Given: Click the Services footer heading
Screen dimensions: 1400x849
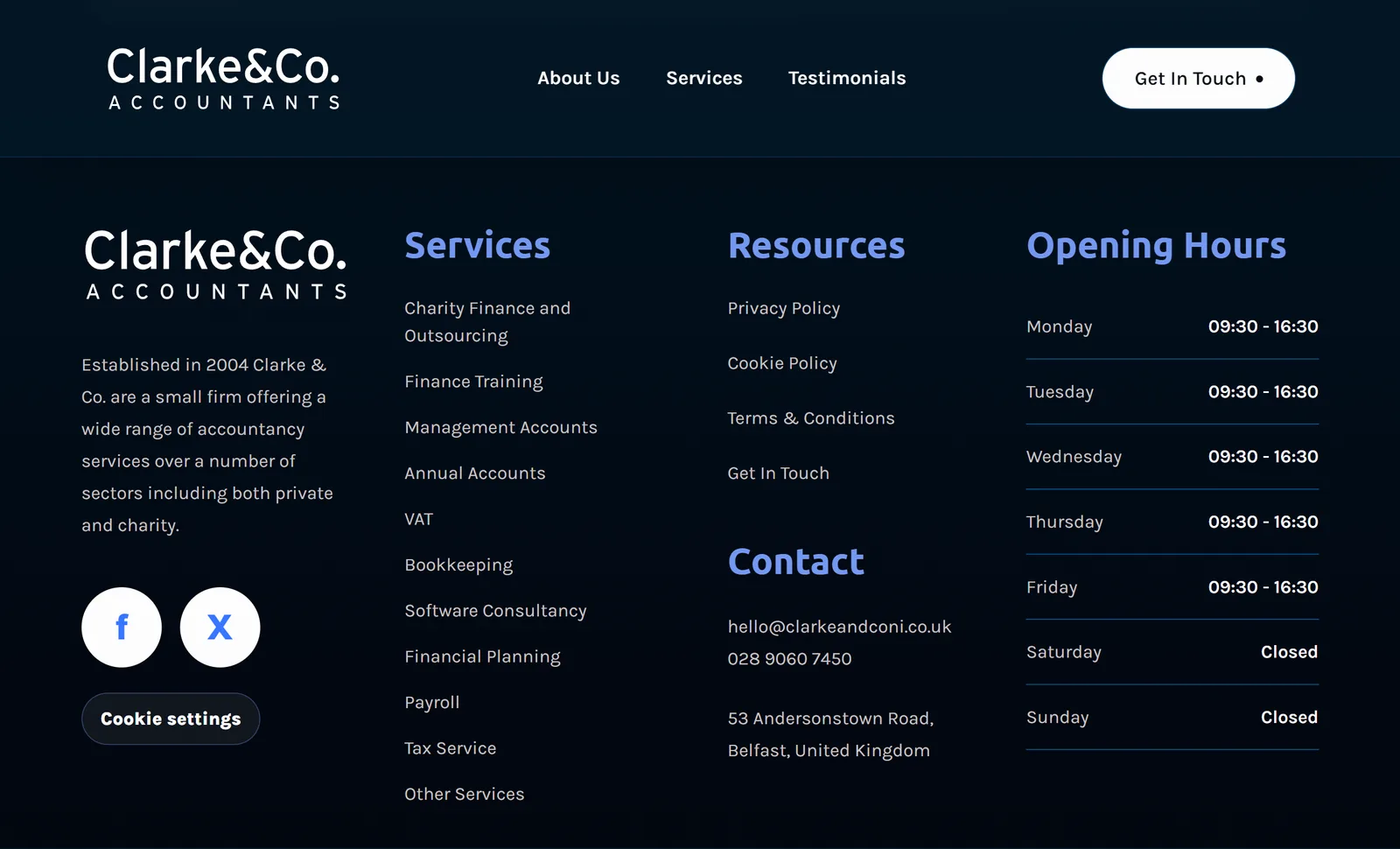Looking at the screenshot, I should (x=478, y=246).
